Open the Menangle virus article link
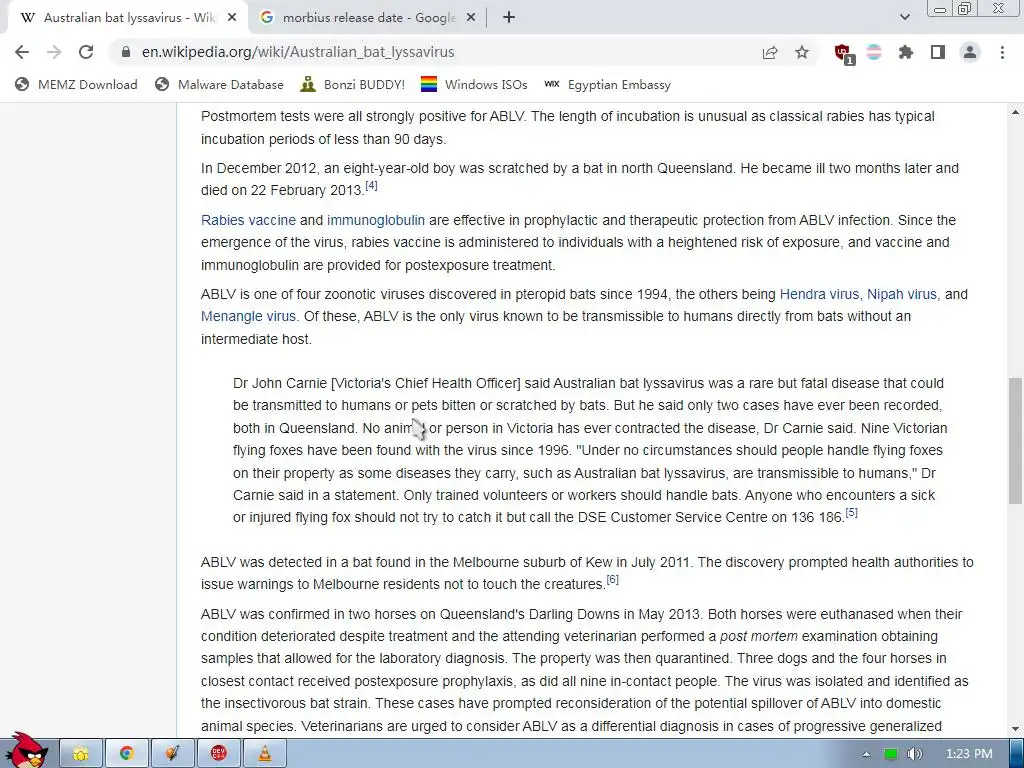This screenshot has height=768, width=1024. point(248,317)
